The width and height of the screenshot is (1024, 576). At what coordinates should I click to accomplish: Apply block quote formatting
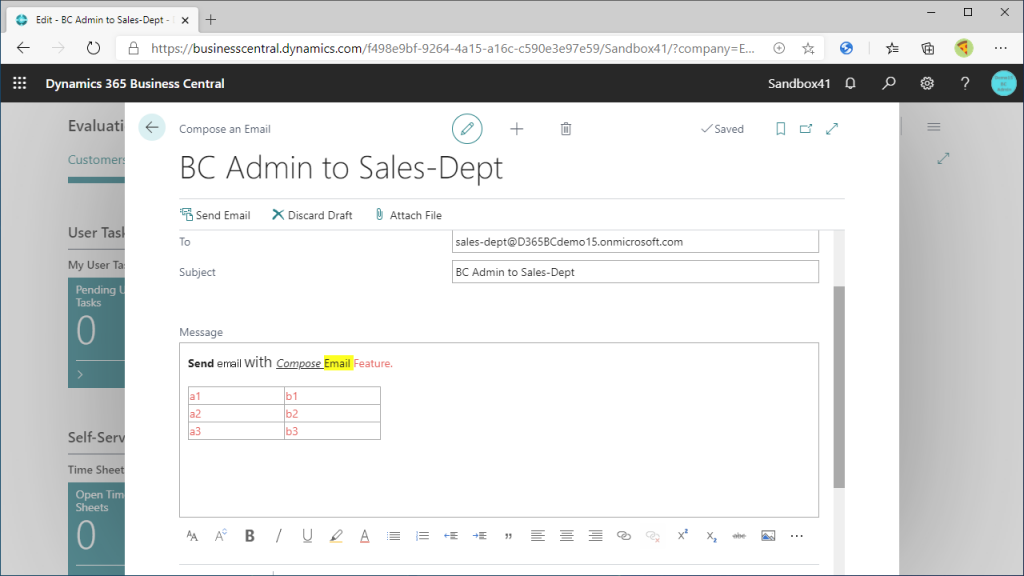[508, 536]
